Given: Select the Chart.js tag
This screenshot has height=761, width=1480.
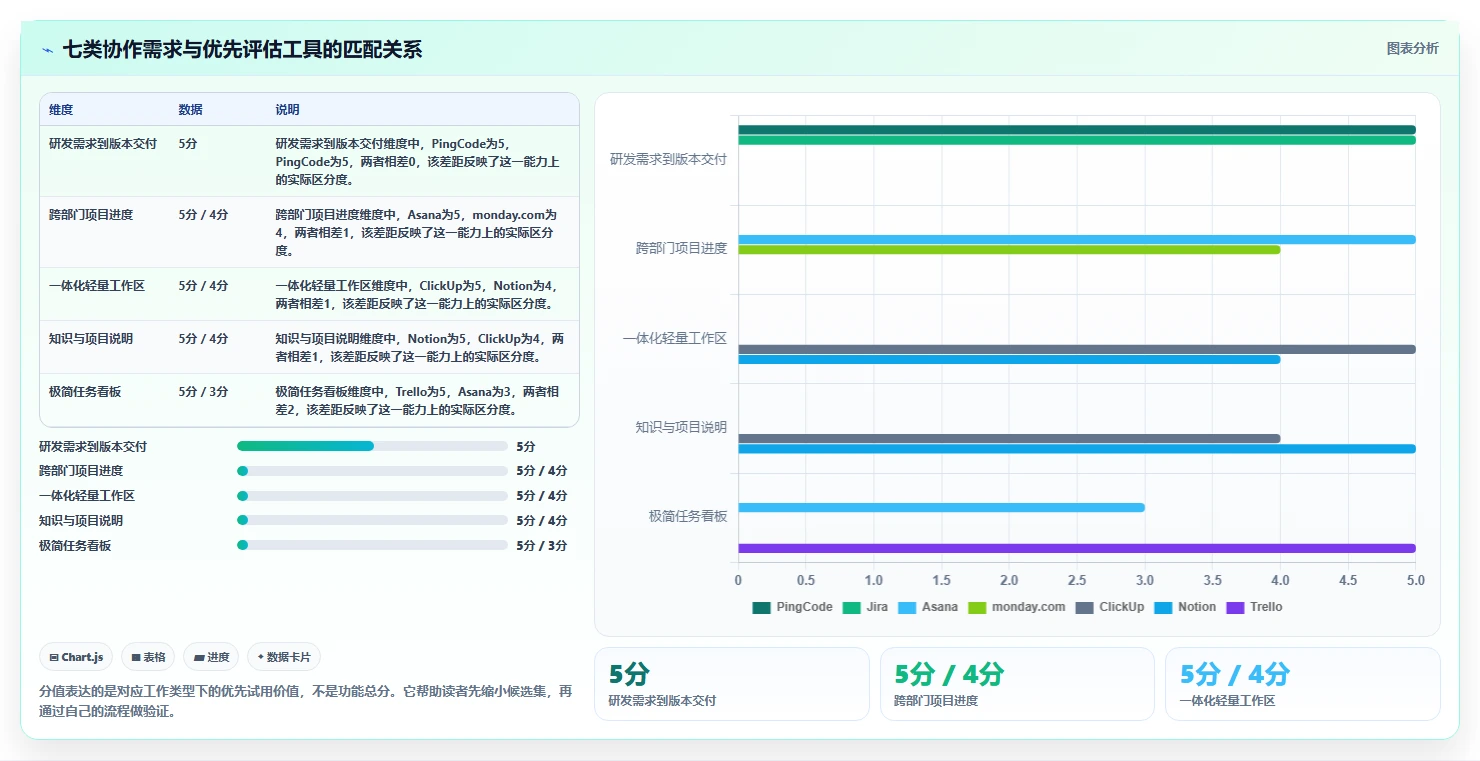Looking at the screenshot, I should tap(77, 657).
